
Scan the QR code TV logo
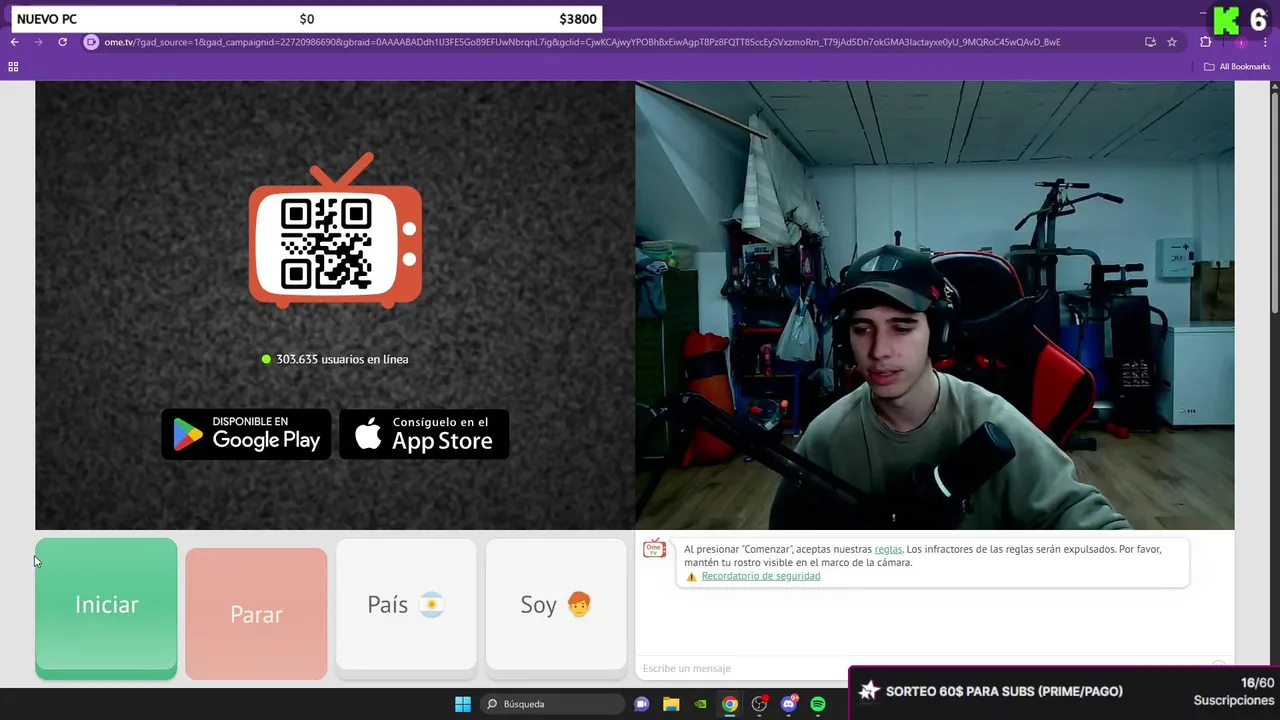pos(335,231)
